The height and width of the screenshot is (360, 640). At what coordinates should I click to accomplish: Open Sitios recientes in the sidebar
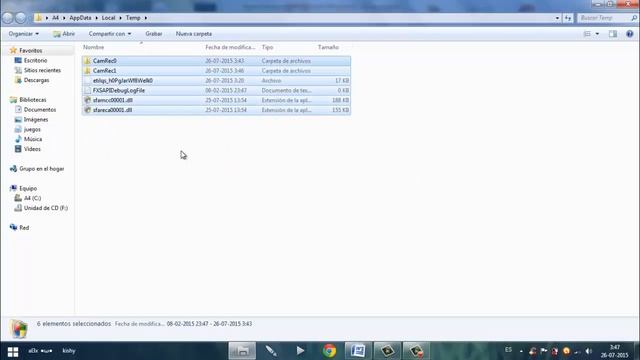coord(42,70)
